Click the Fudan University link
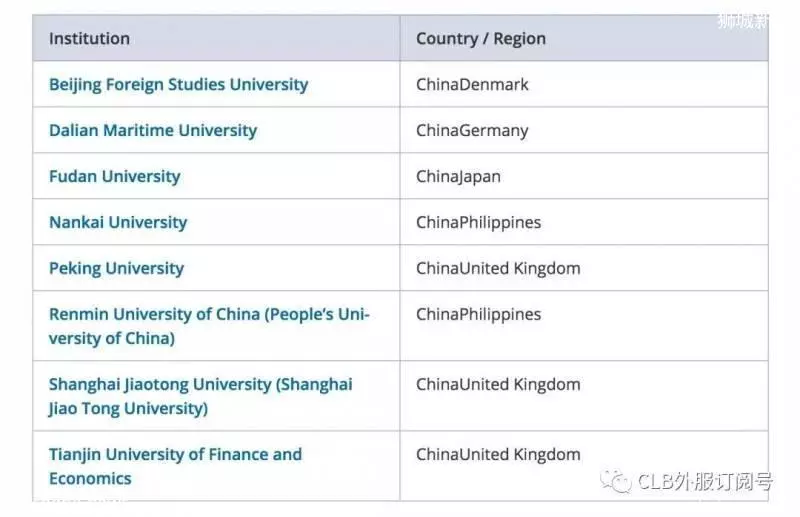The width and height of the screenshot is (800, 517). click(115, 177)
